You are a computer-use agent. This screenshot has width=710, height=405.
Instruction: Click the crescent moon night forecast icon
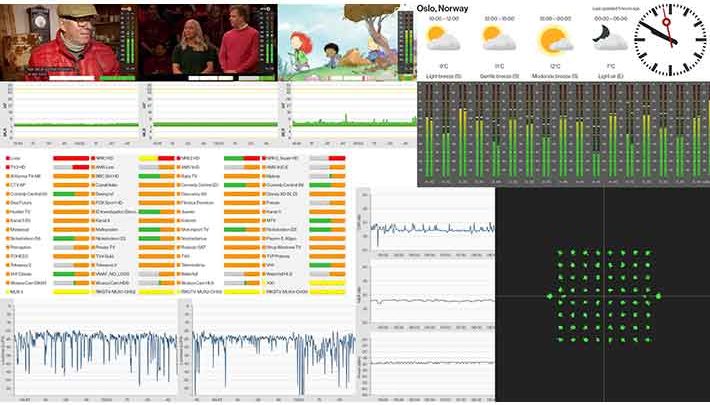tap(605, 38)
